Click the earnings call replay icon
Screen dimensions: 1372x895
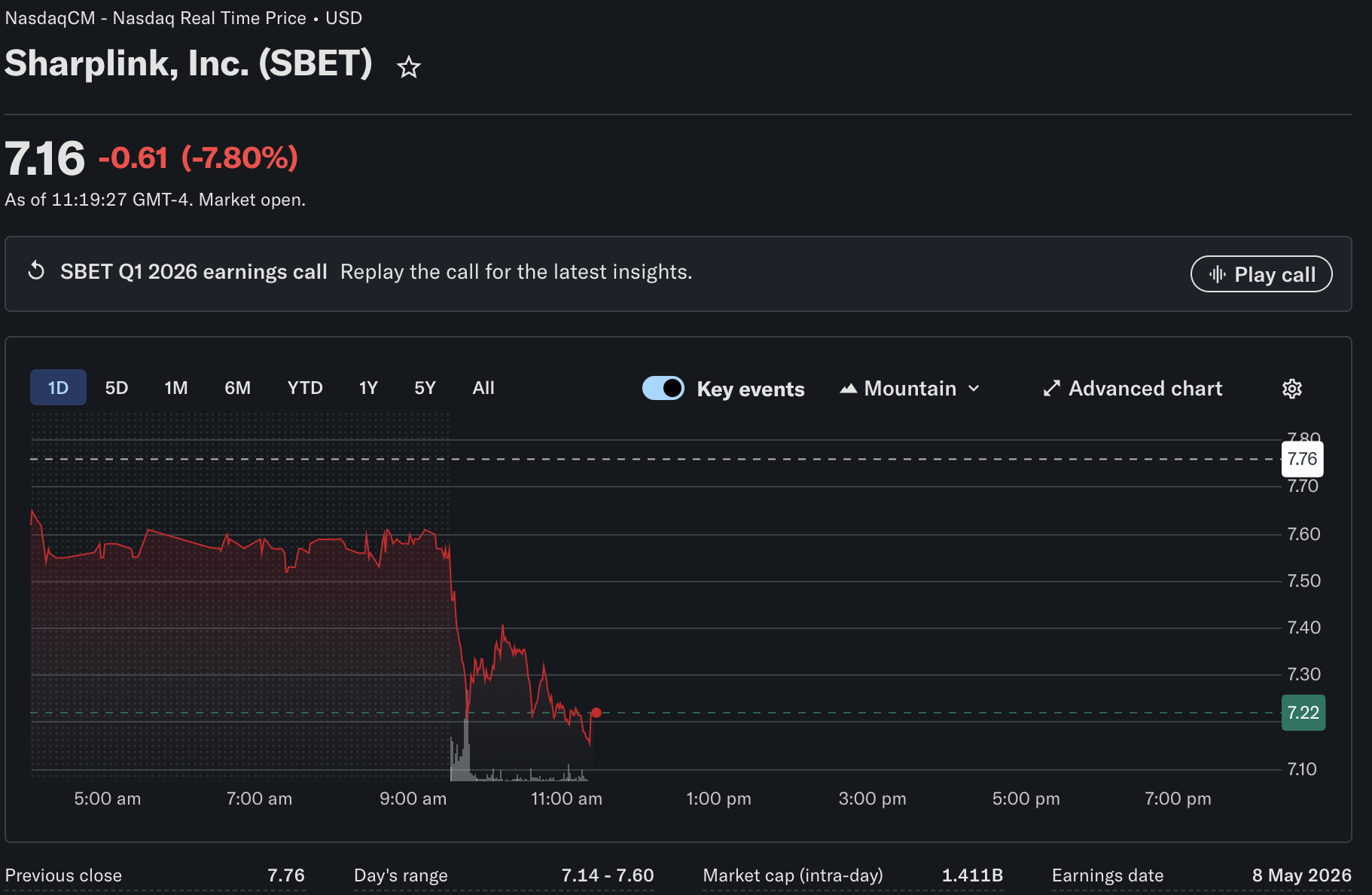(36, 270)
